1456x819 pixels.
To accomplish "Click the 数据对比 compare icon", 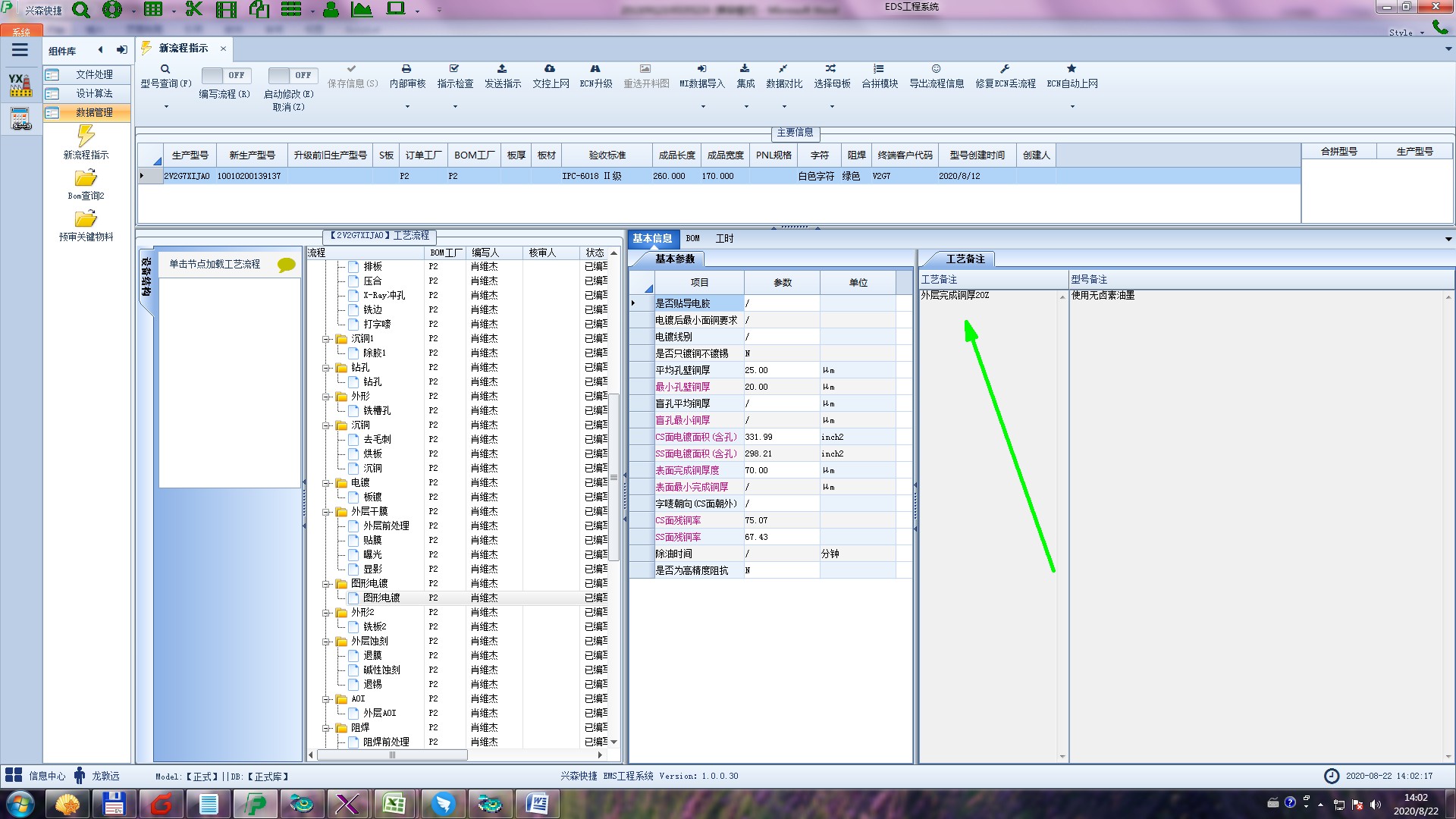I will [x=783, y=69].
